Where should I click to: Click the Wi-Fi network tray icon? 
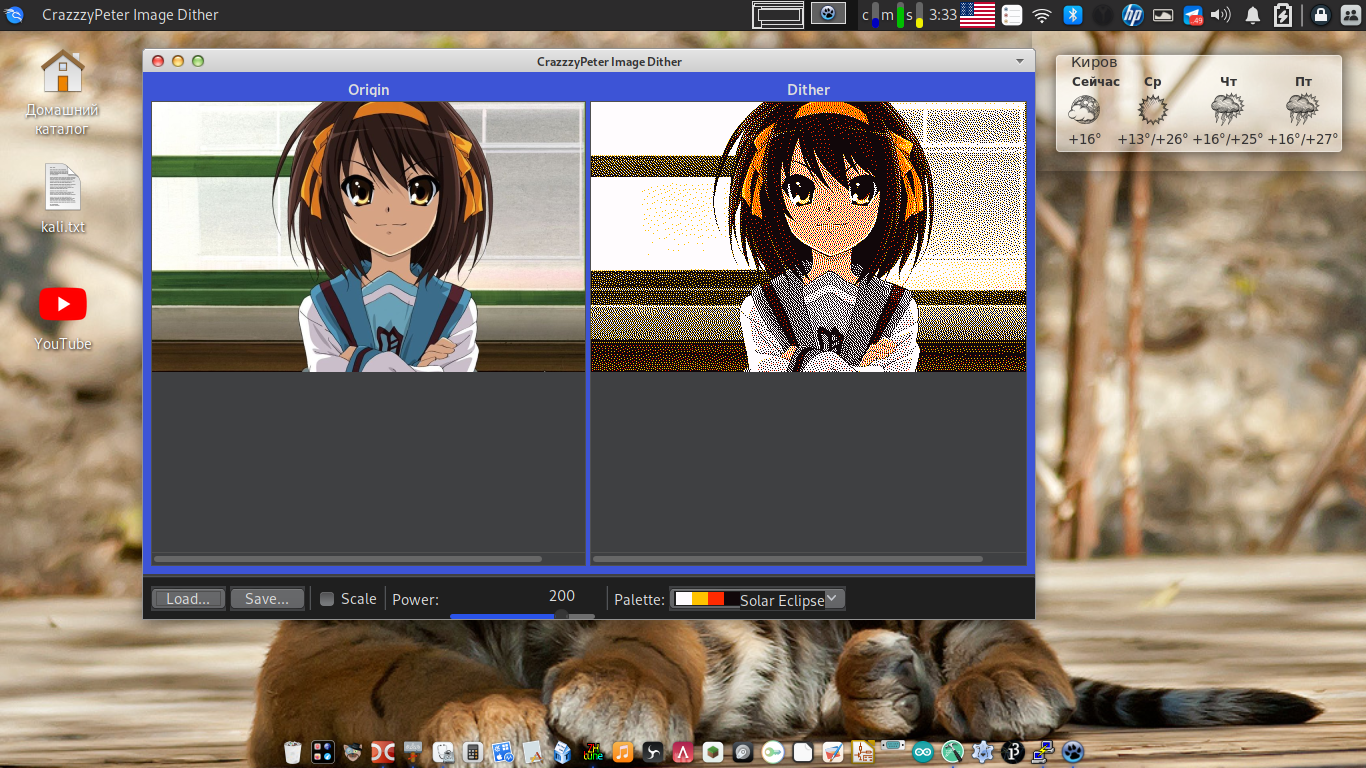pos(1042,14)
